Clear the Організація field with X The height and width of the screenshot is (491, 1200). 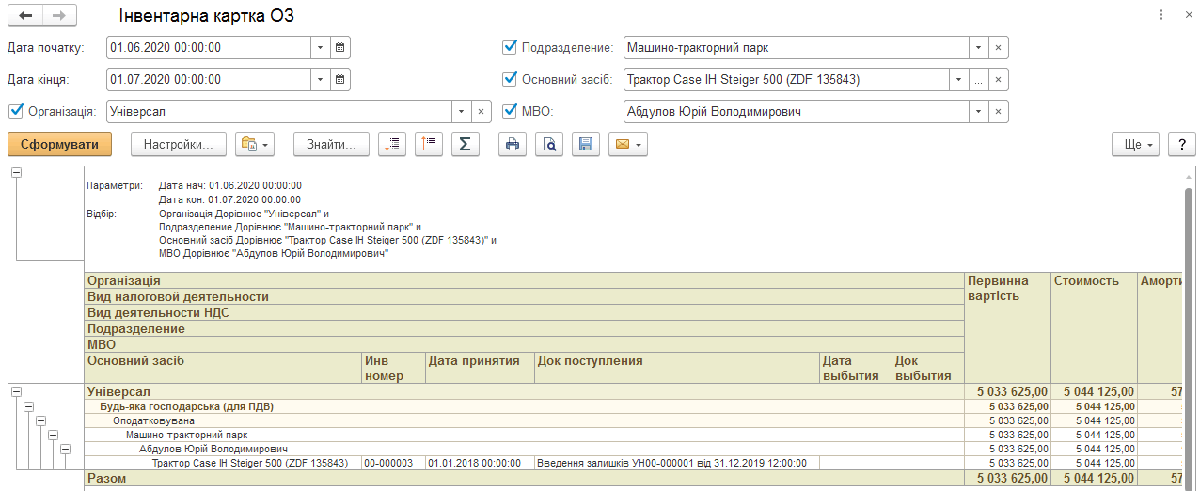point(481,112)
